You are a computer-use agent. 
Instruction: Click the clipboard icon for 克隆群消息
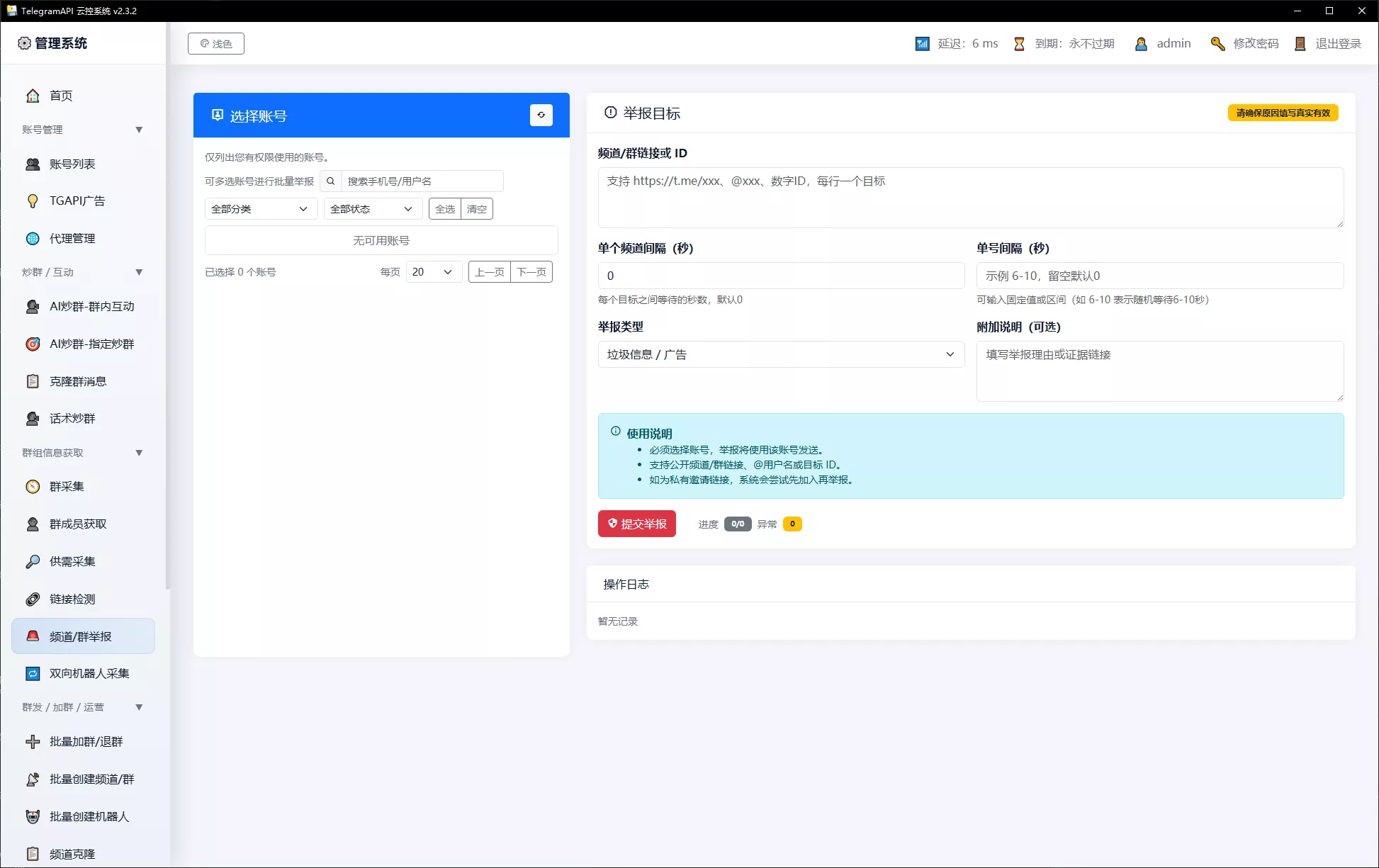coord(33,381)
